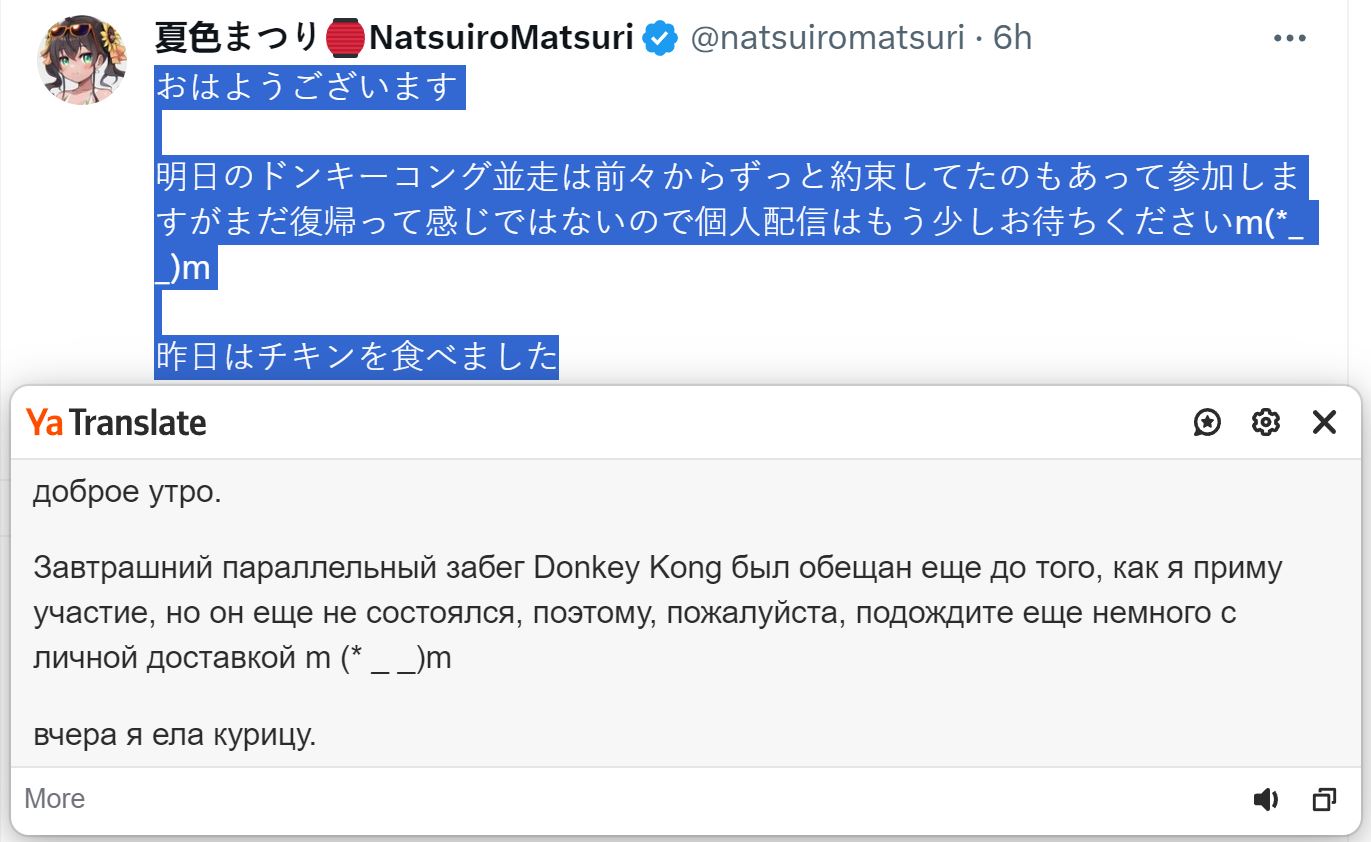Click the blue verified badge

tap(660, 39)
